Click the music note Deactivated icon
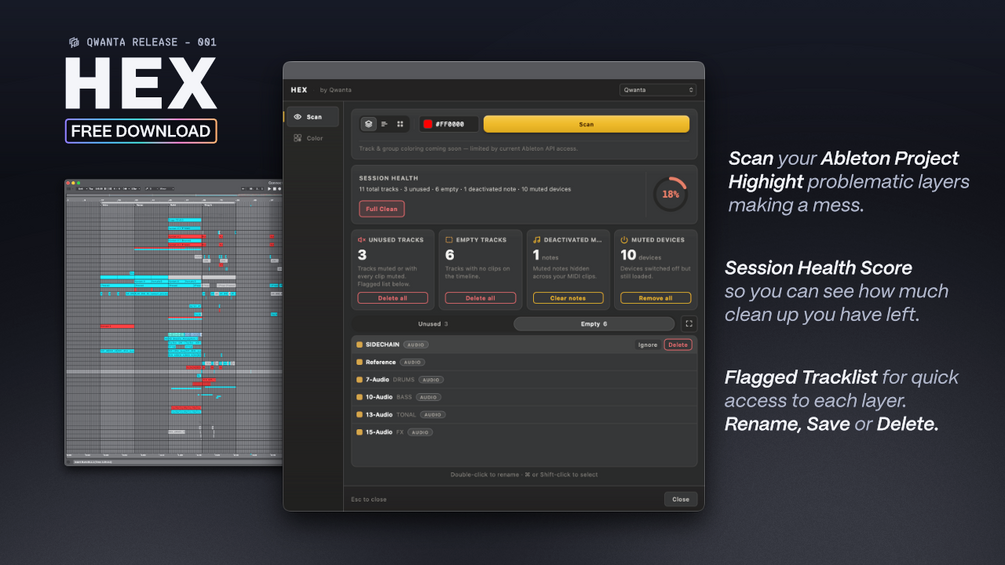1005x565 pixels. 536,240
